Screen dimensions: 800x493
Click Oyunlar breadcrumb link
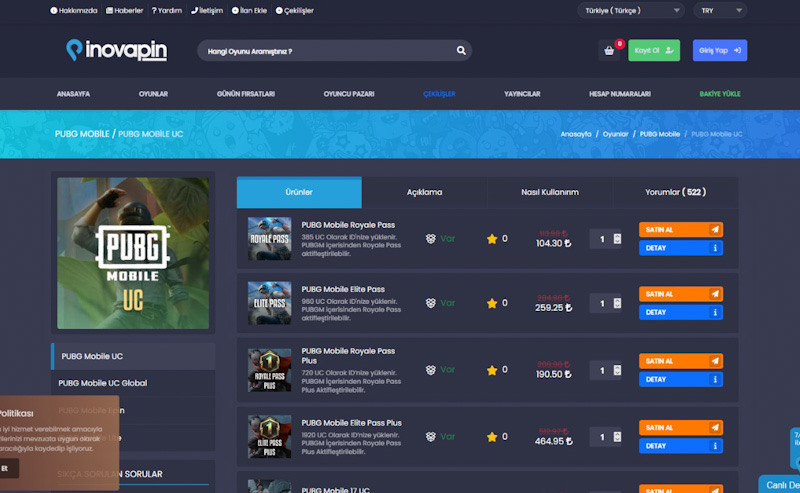pyautogui.click(x=615, y=134)
